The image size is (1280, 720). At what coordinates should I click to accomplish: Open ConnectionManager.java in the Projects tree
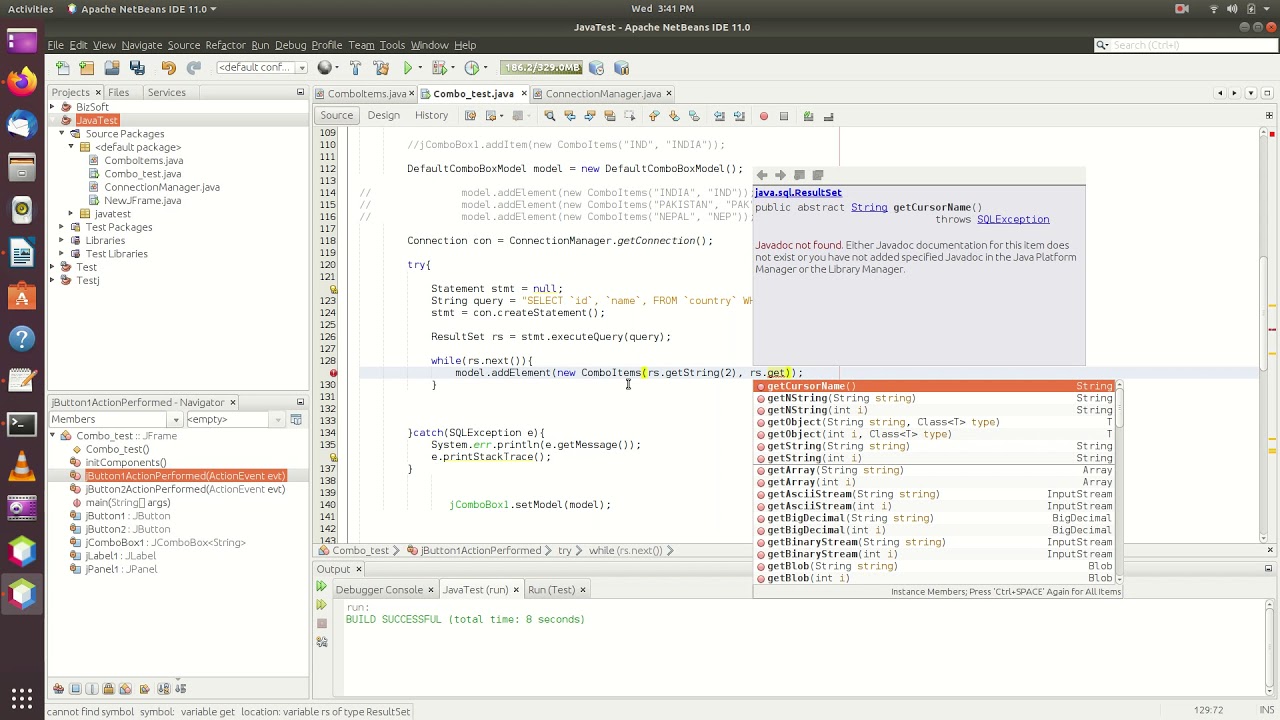161,187
